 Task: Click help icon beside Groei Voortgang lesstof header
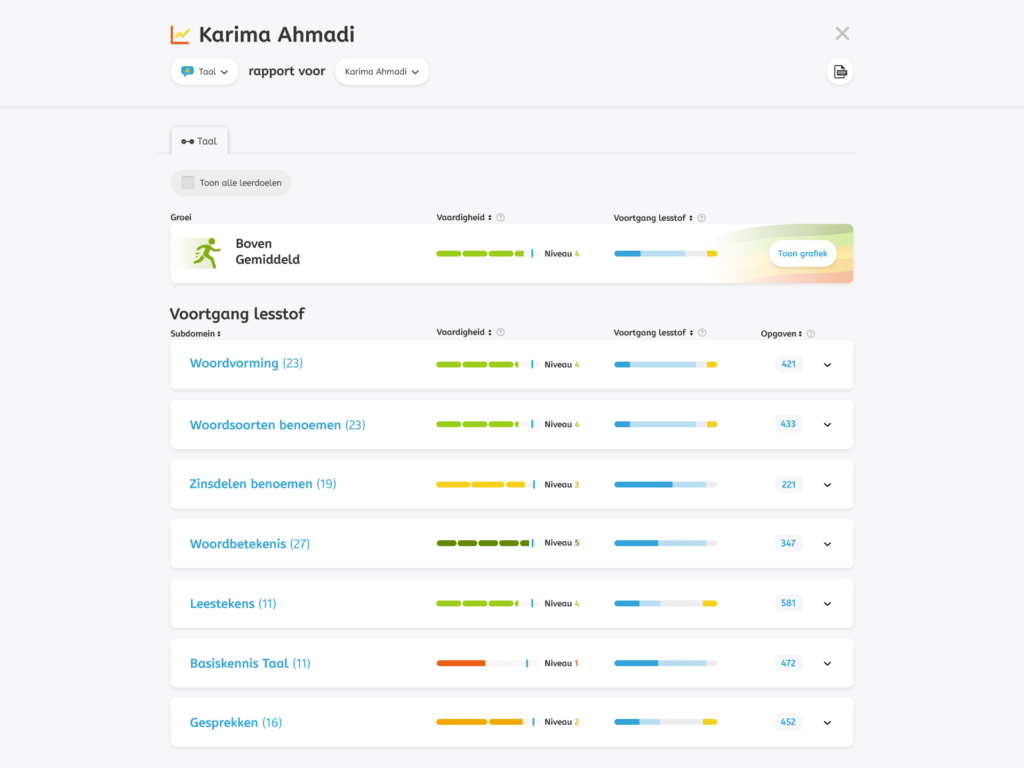[x=702, y=218]
